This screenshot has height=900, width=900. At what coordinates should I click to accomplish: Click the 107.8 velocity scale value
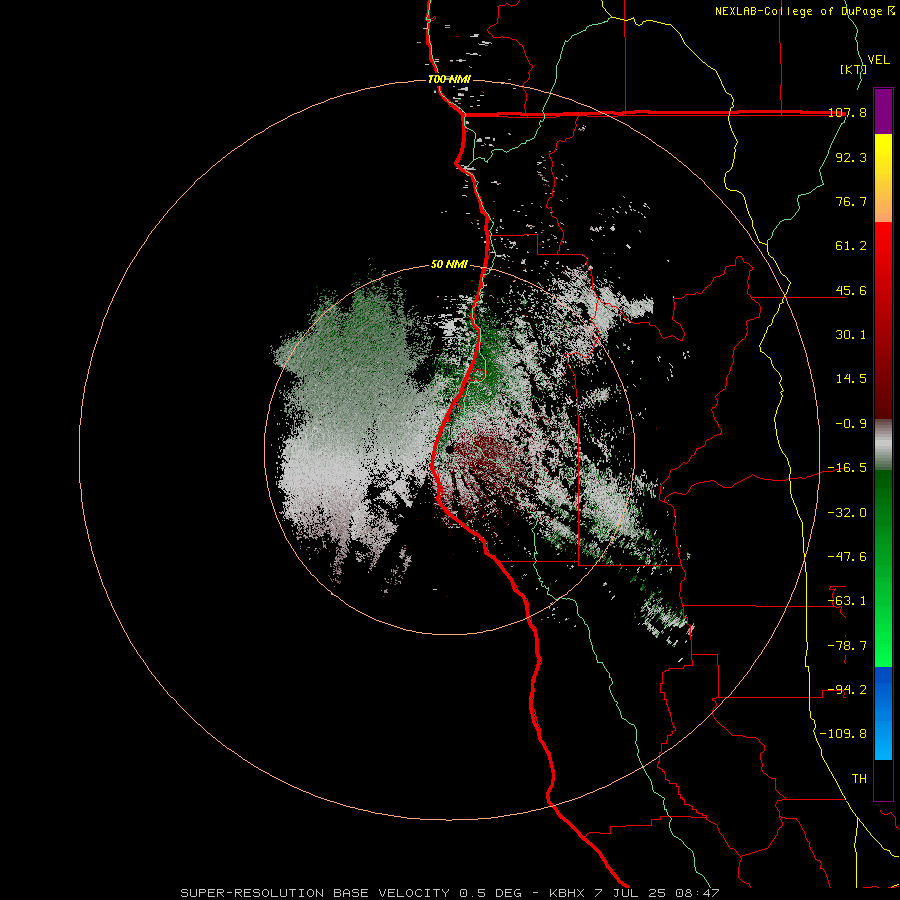click(848, 112)
